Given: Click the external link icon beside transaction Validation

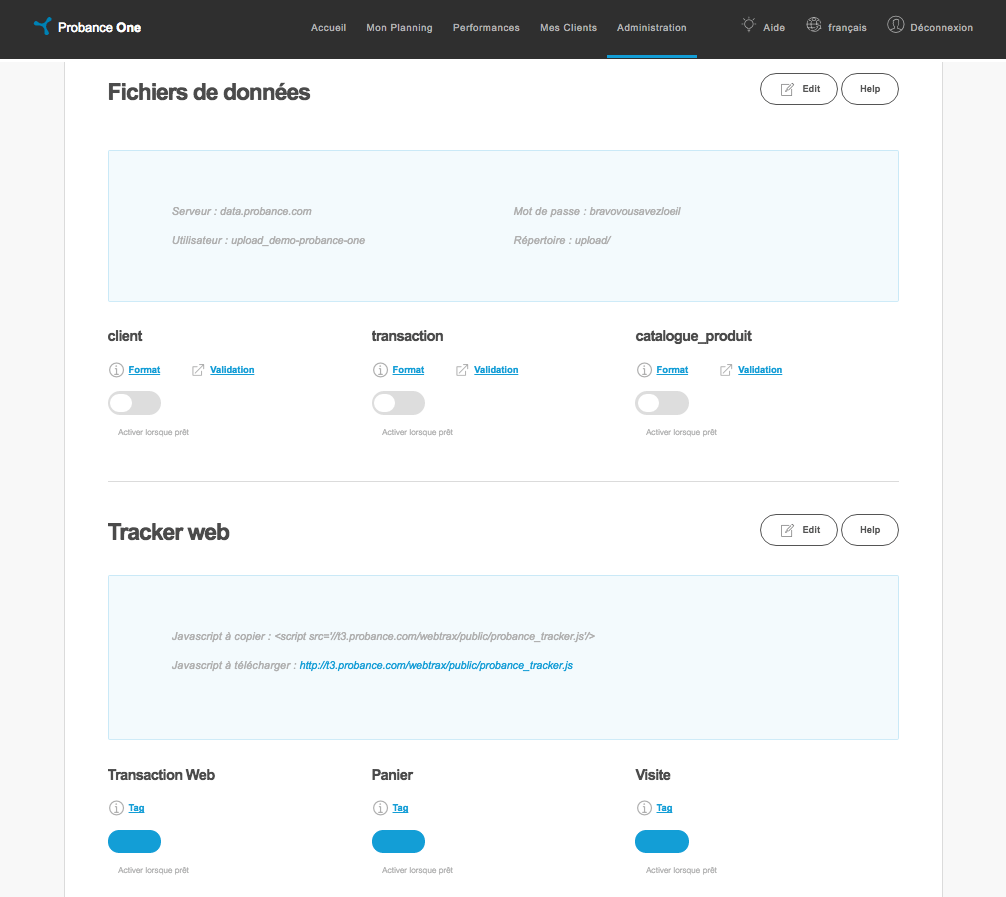Looking at the screenshot, I should (x=461, y=369).
